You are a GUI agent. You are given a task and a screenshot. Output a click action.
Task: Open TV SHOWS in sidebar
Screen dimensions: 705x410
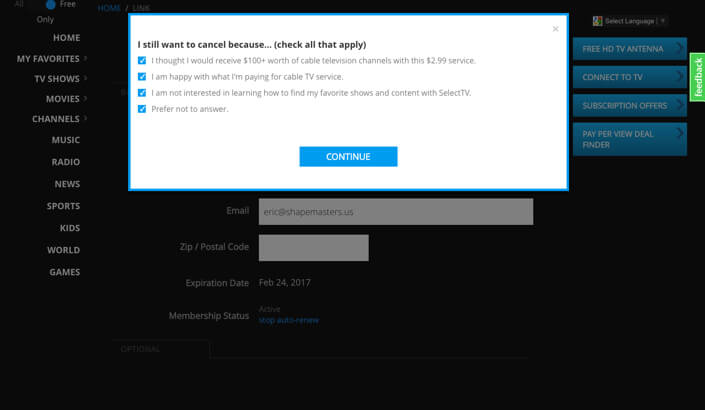click(57, 79)
